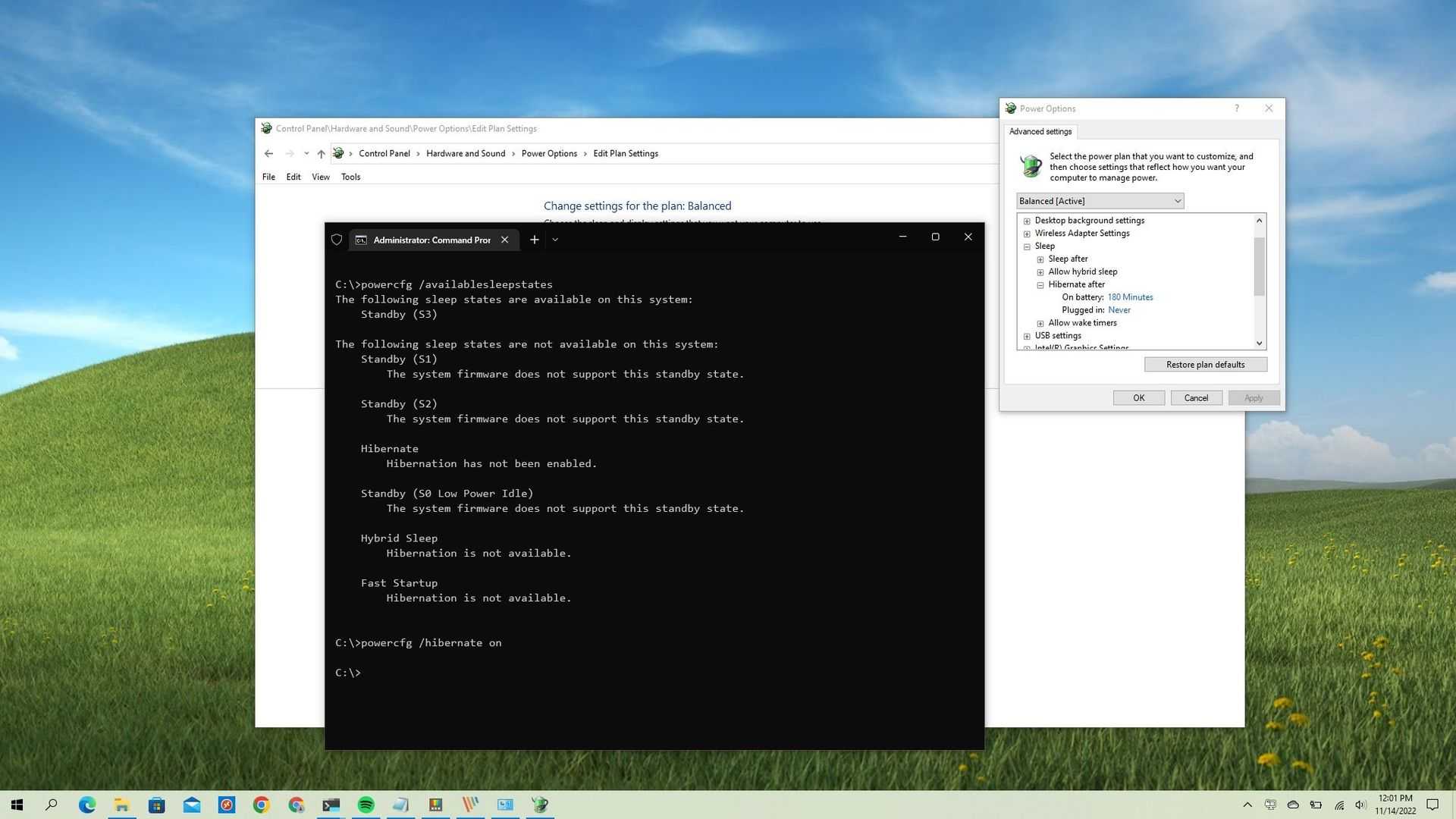Open second Chrome profile icon in taskbar

[x=297, y=805]
